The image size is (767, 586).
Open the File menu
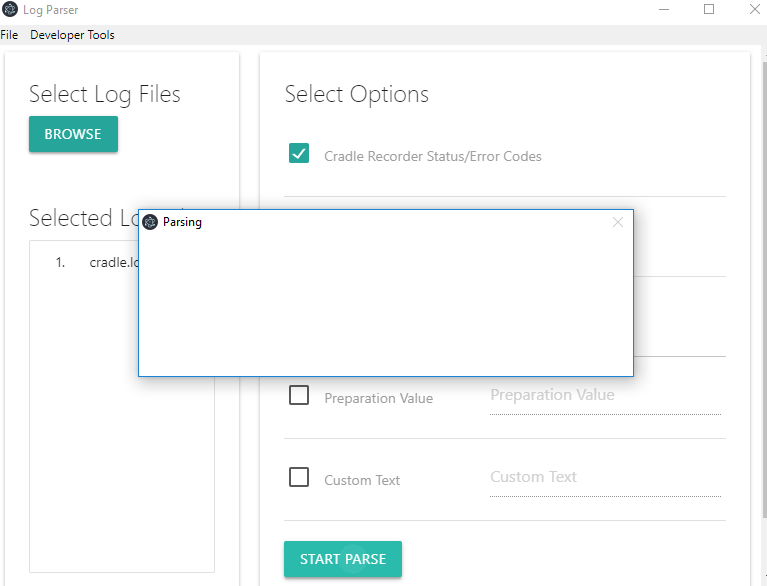click(9, 35)
